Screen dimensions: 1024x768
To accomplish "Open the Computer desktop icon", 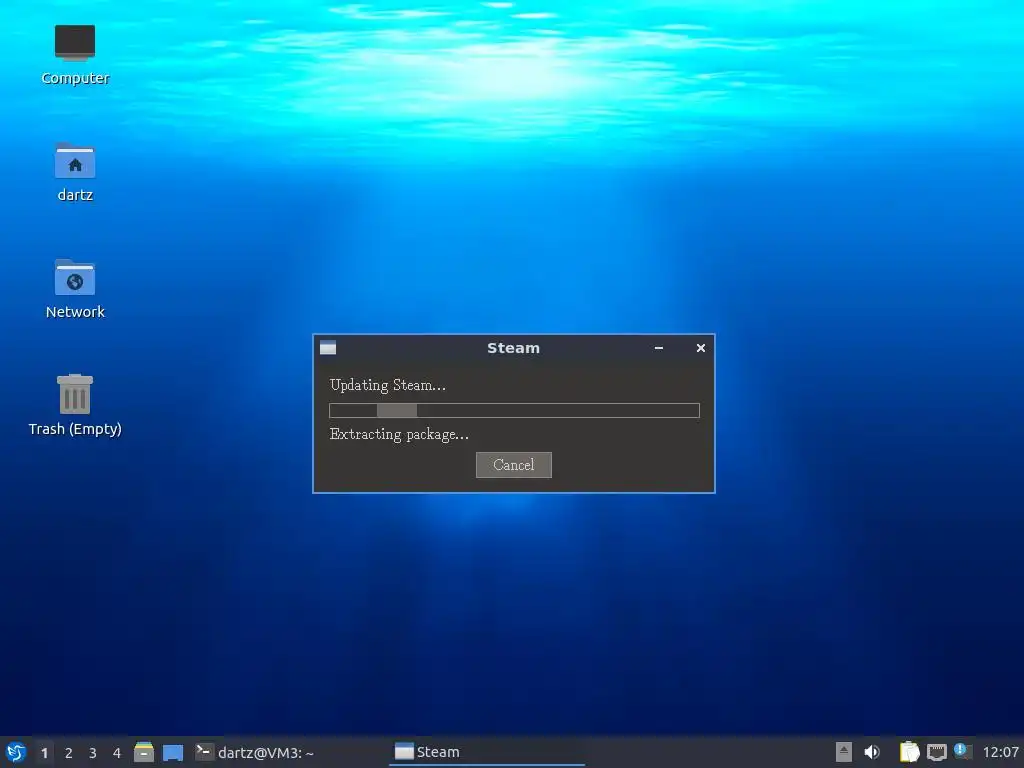I will click(x=75, y=55).
